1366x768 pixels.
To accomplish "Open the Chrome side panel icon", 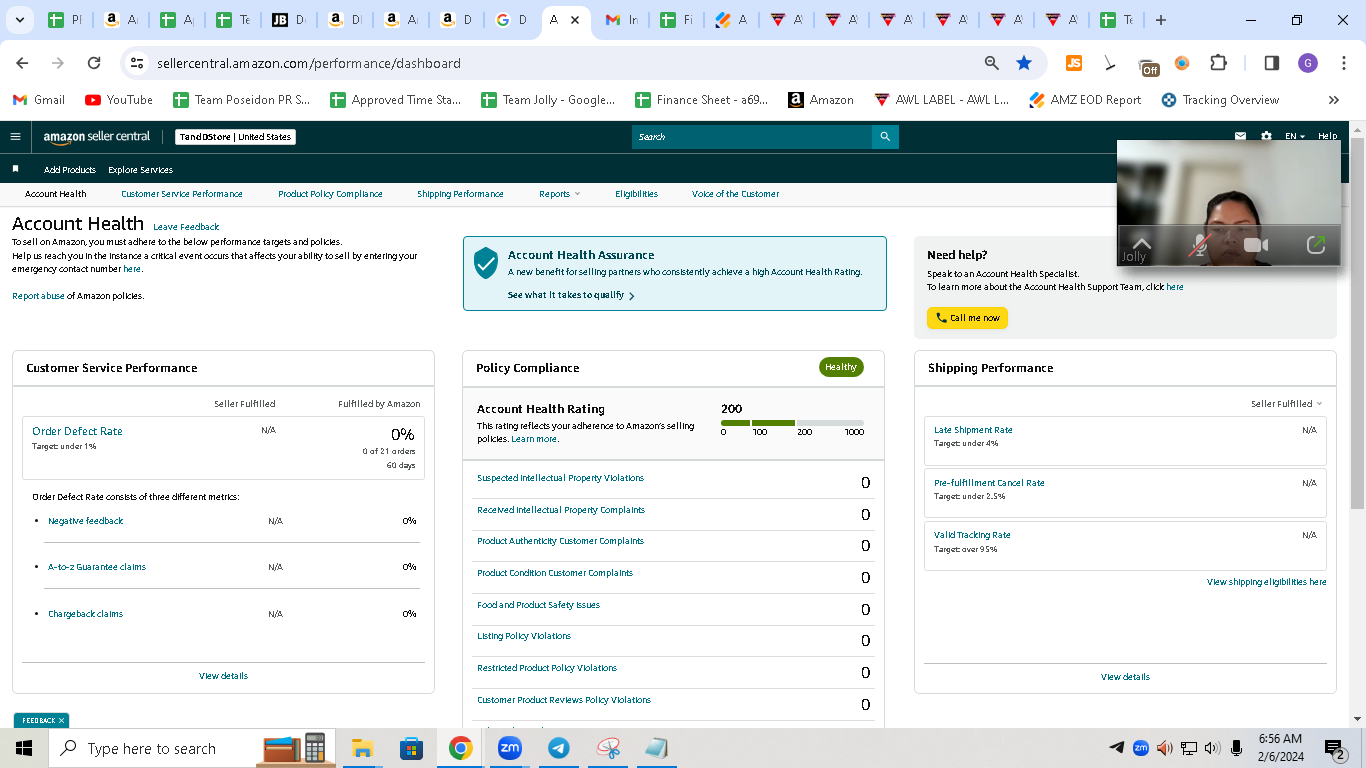I will (1272, 63).
